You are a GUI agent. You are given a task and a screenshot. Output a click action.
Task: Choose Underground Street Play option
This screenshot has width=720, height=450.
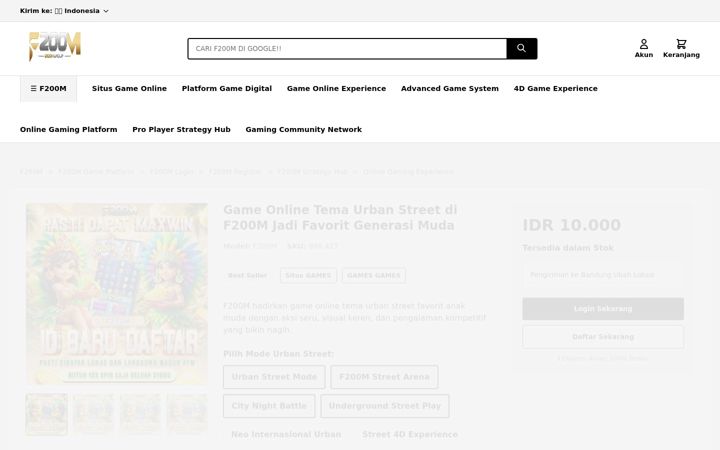click(x=385, y=406)
